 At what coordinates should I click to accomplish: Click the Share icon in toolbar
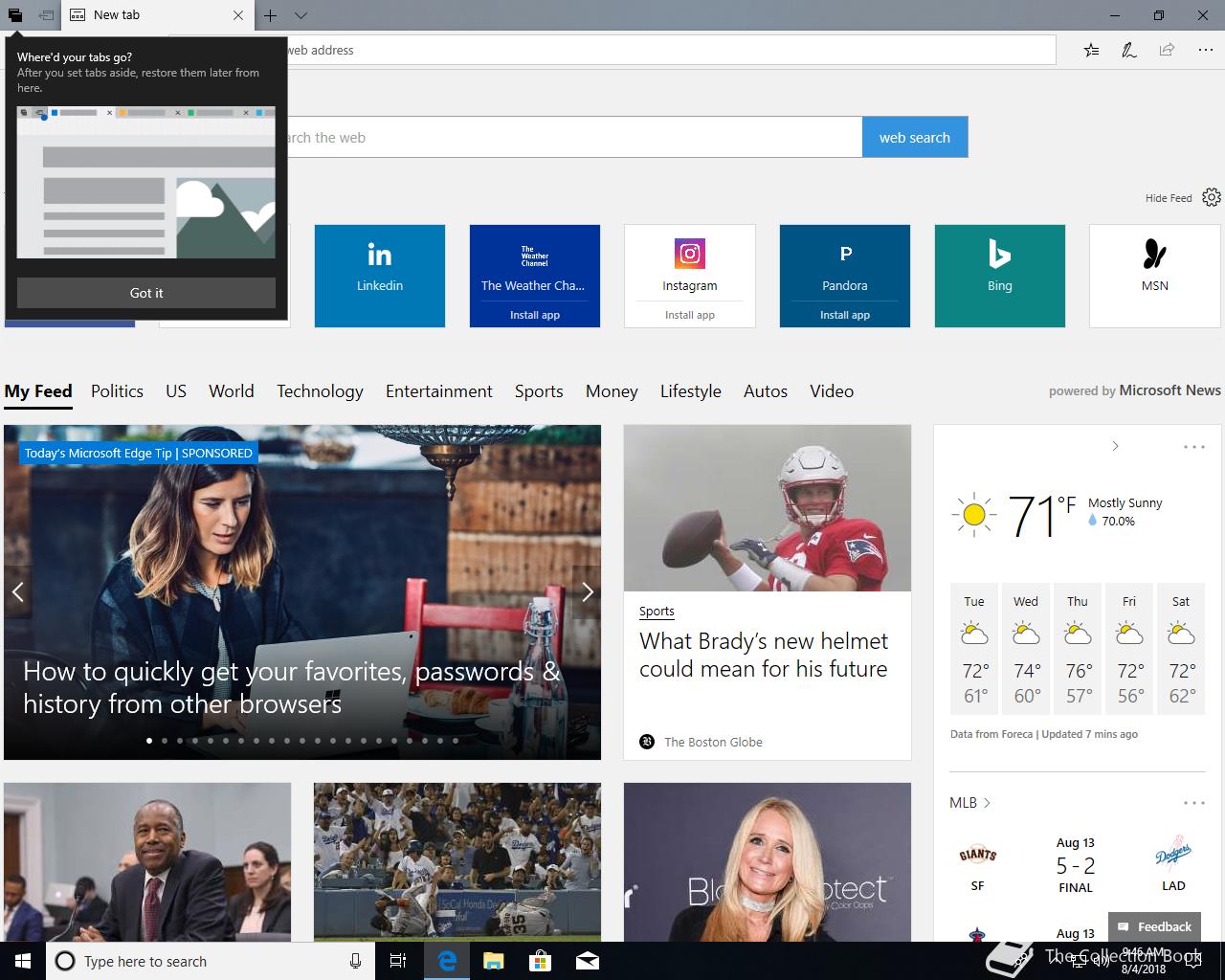[x=1167, y=50]
